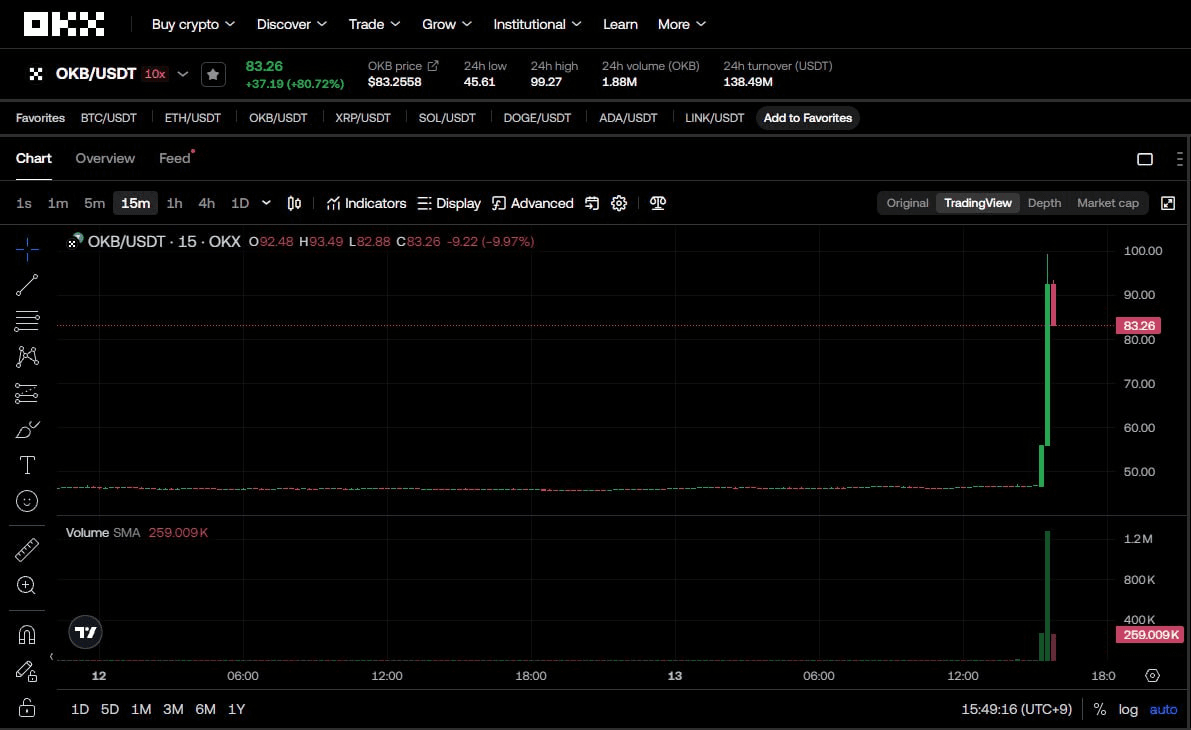Toggle auto scale mode
This screenshot has height=730, width=1191.
pos(1163,709)
